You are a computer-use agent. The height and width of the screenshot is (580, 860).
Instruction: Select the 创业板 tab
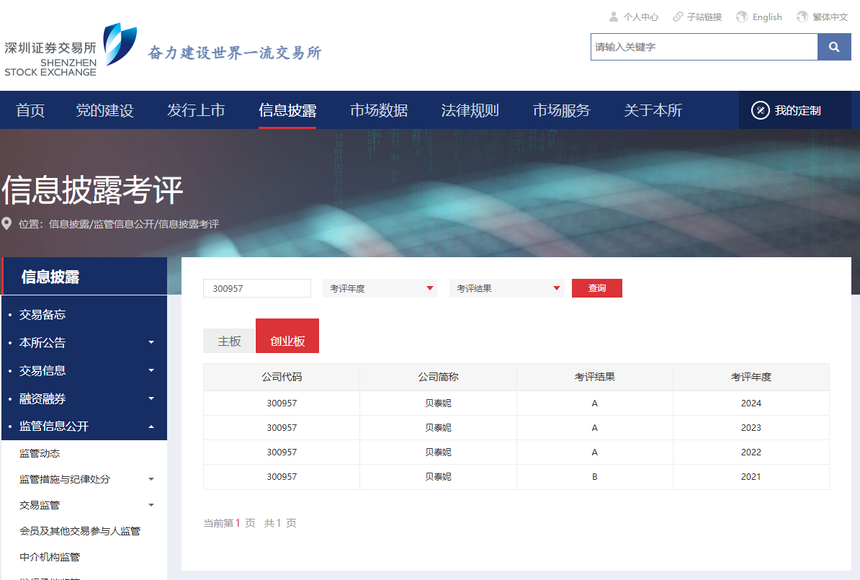tap(287, 341)
